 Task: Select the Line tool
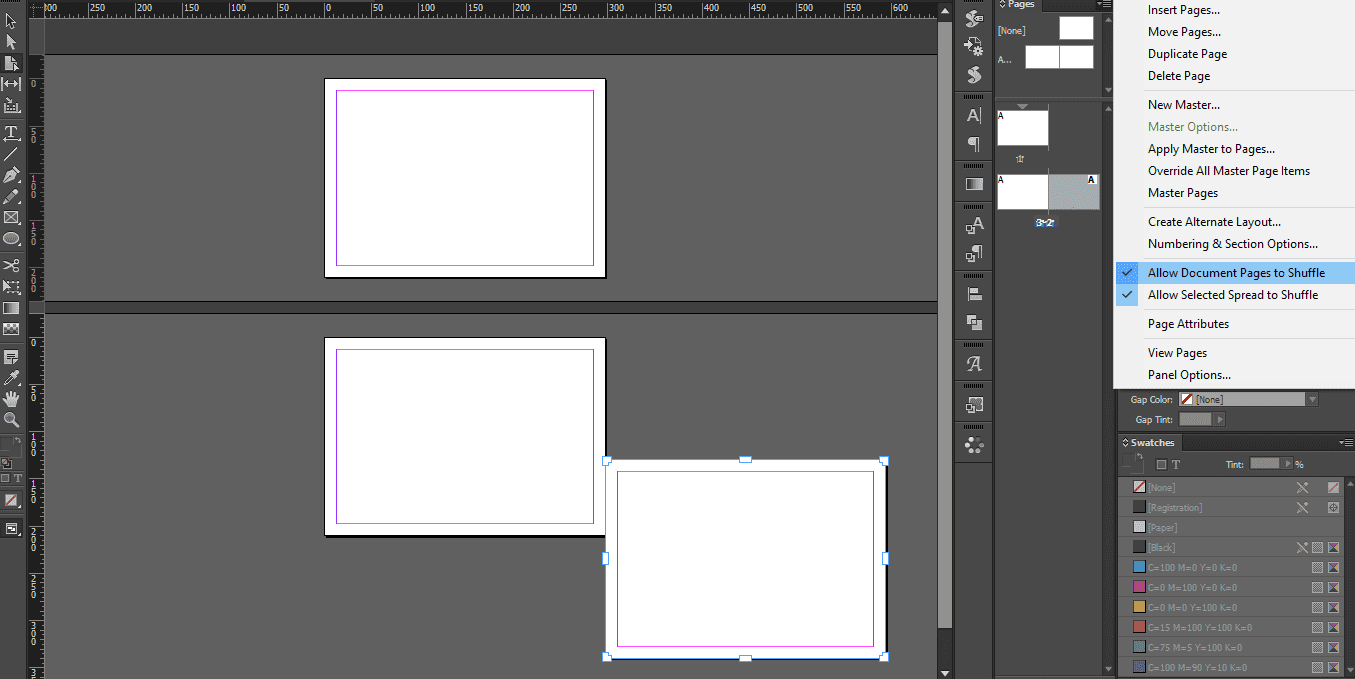(11, 154)
